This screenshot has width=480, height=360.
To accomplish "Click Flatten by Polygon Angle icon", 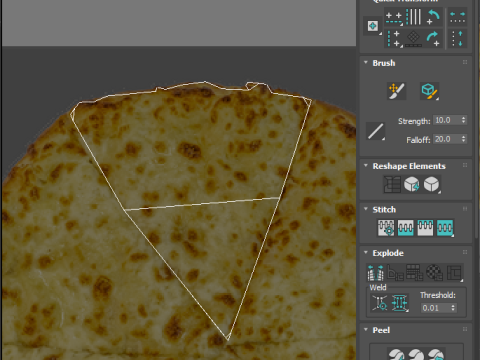I will [x=395, y=273].
